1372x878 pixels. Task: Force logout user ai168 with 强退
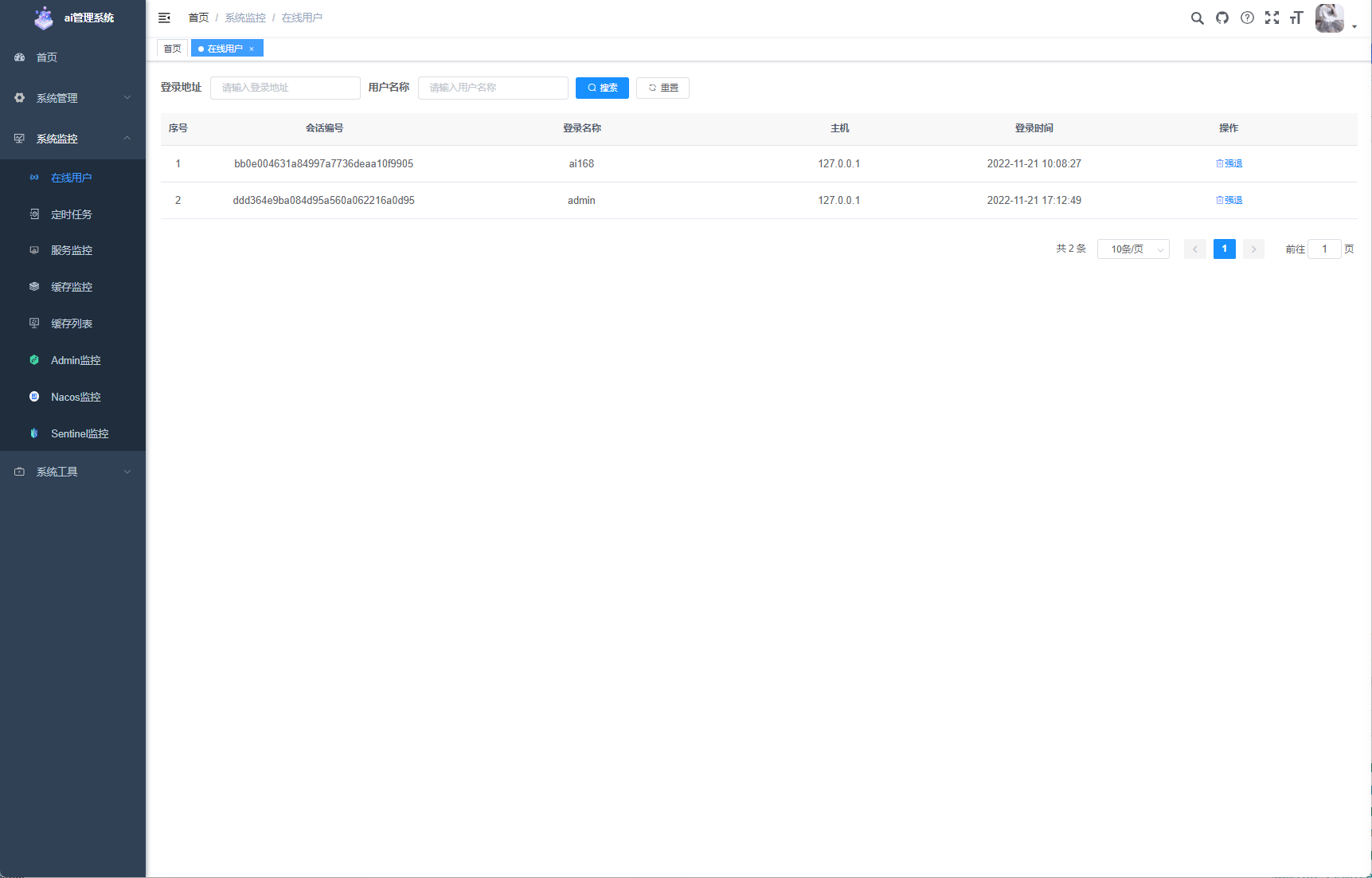[x=1229, y=163]
